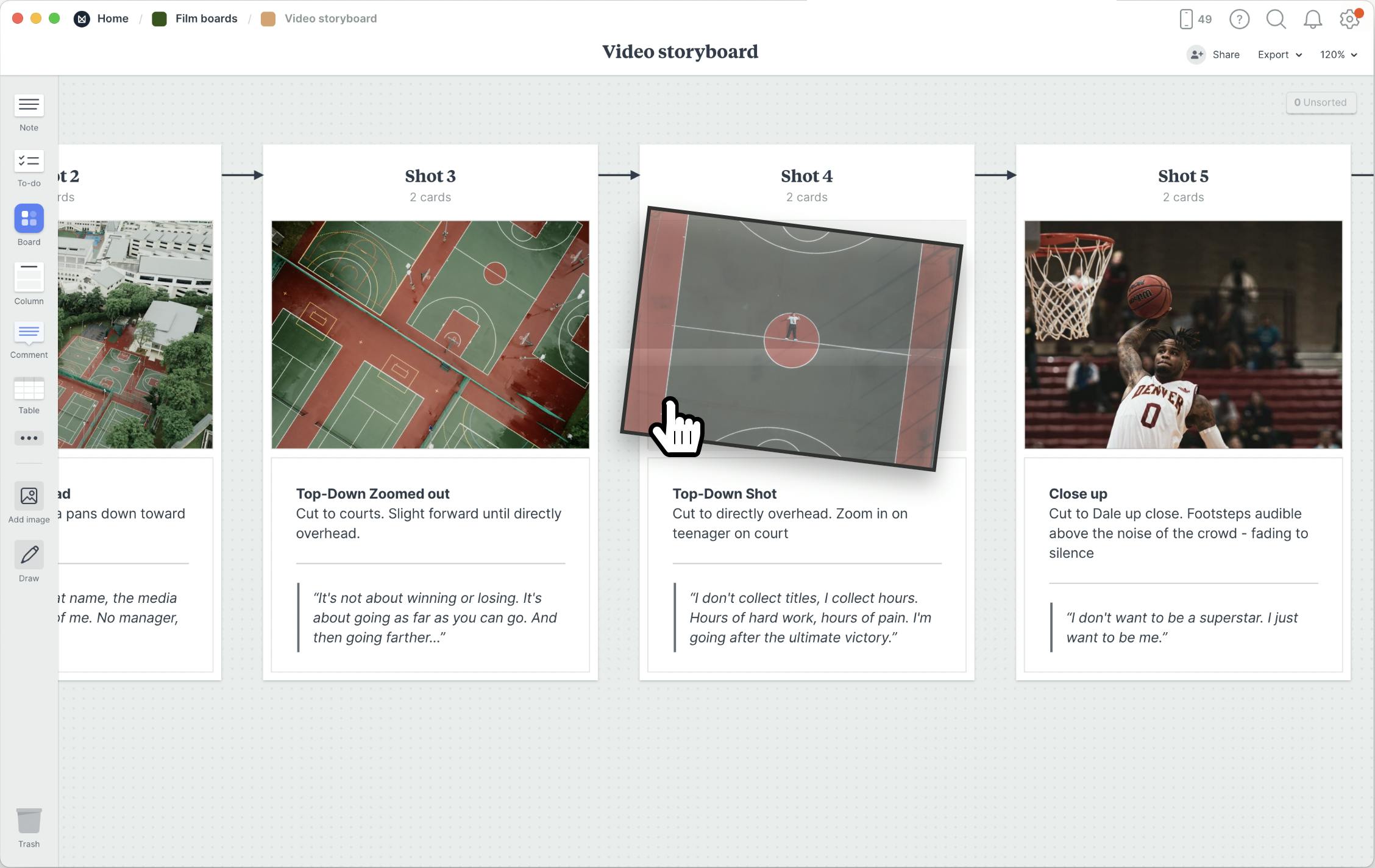Screen dimensions: 1375x868
Task: Open the Trash bin
Action: coord(29,821)
